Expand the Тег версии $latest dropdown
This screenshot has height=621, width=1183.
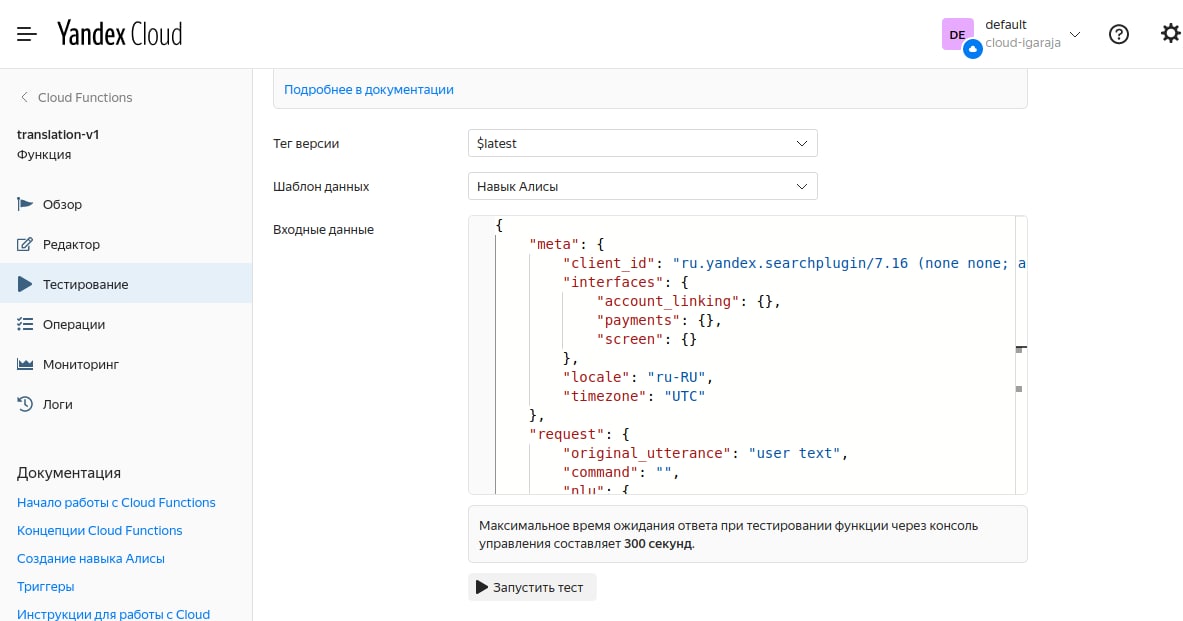click(642, 143)
